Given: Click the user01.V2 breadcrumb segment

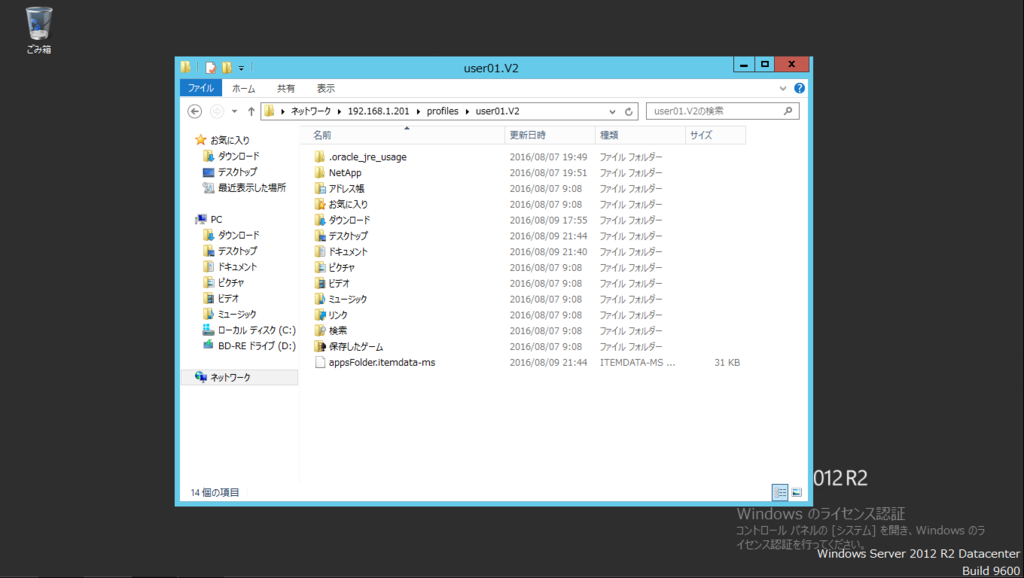Looking at the screenshot, I should coord(497,111).
